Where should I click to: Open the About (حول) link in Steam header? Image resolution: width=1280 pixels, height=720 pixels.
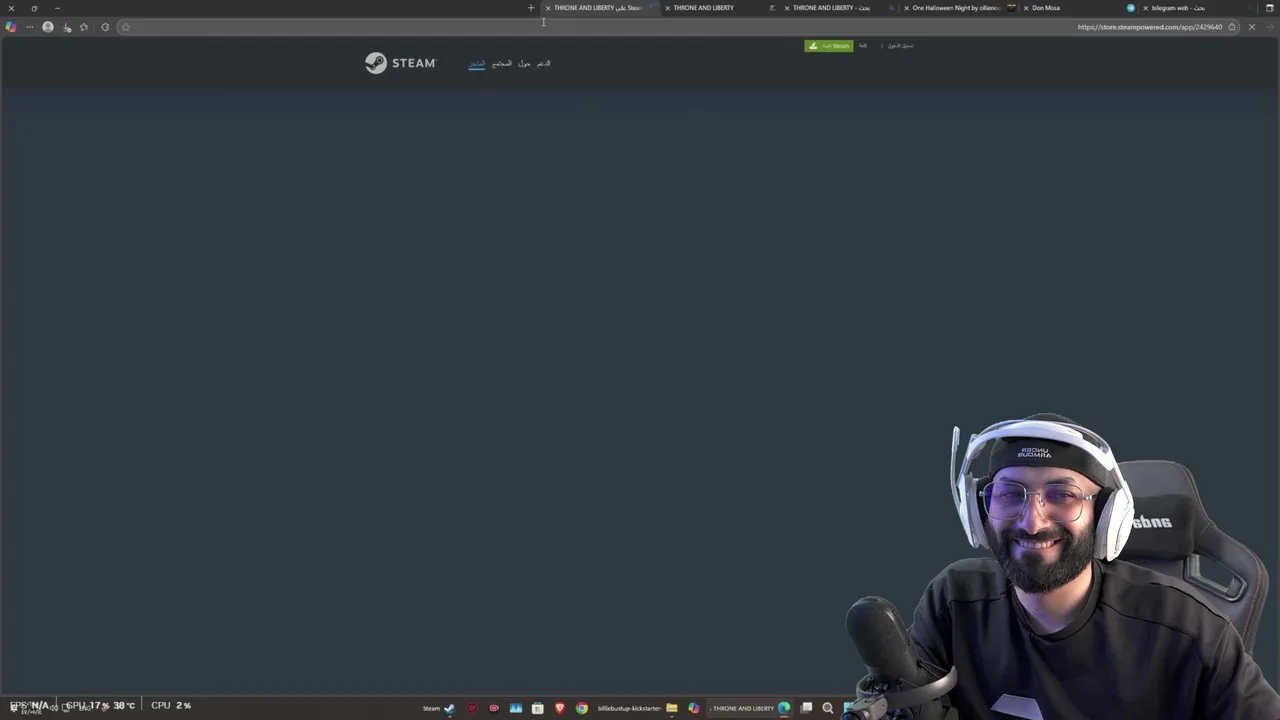pos(524,63)
